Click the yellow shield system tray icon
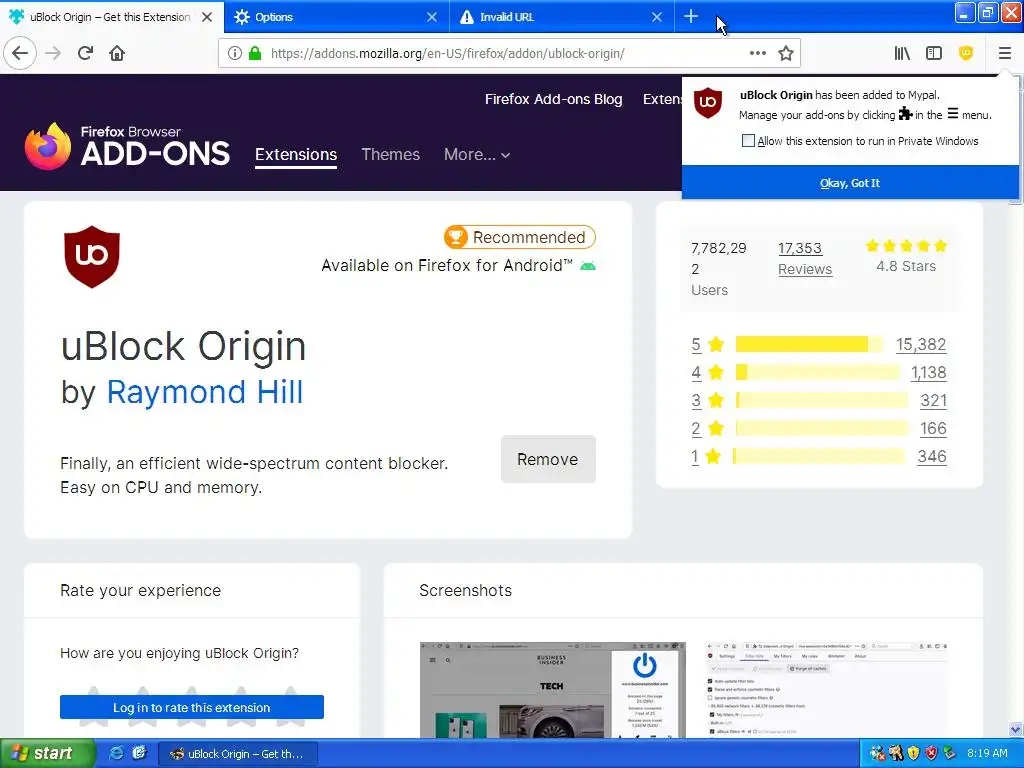The width and height of the screenshot is (1024, 768). coord(913,754)
